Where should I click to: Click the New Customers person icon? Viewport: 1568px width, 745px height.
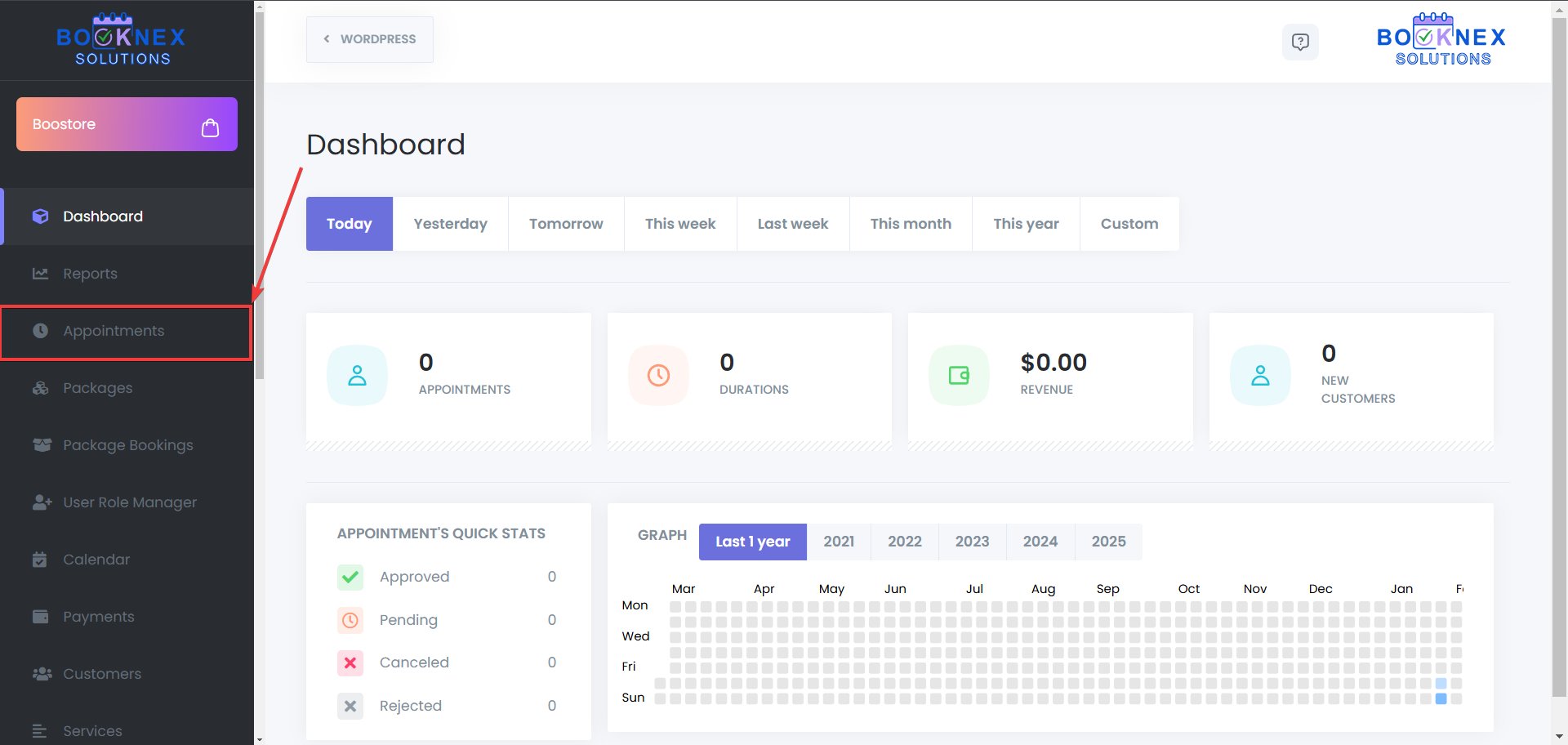1260,376
